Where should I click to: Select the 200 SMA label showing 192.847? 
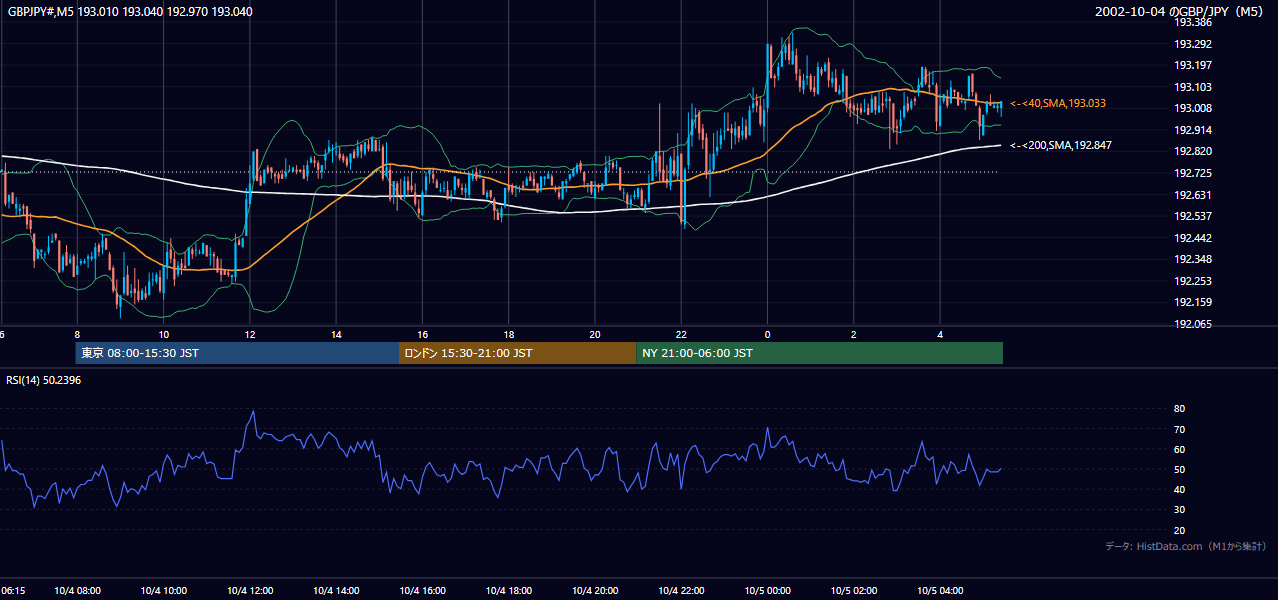pos(1061,145)
